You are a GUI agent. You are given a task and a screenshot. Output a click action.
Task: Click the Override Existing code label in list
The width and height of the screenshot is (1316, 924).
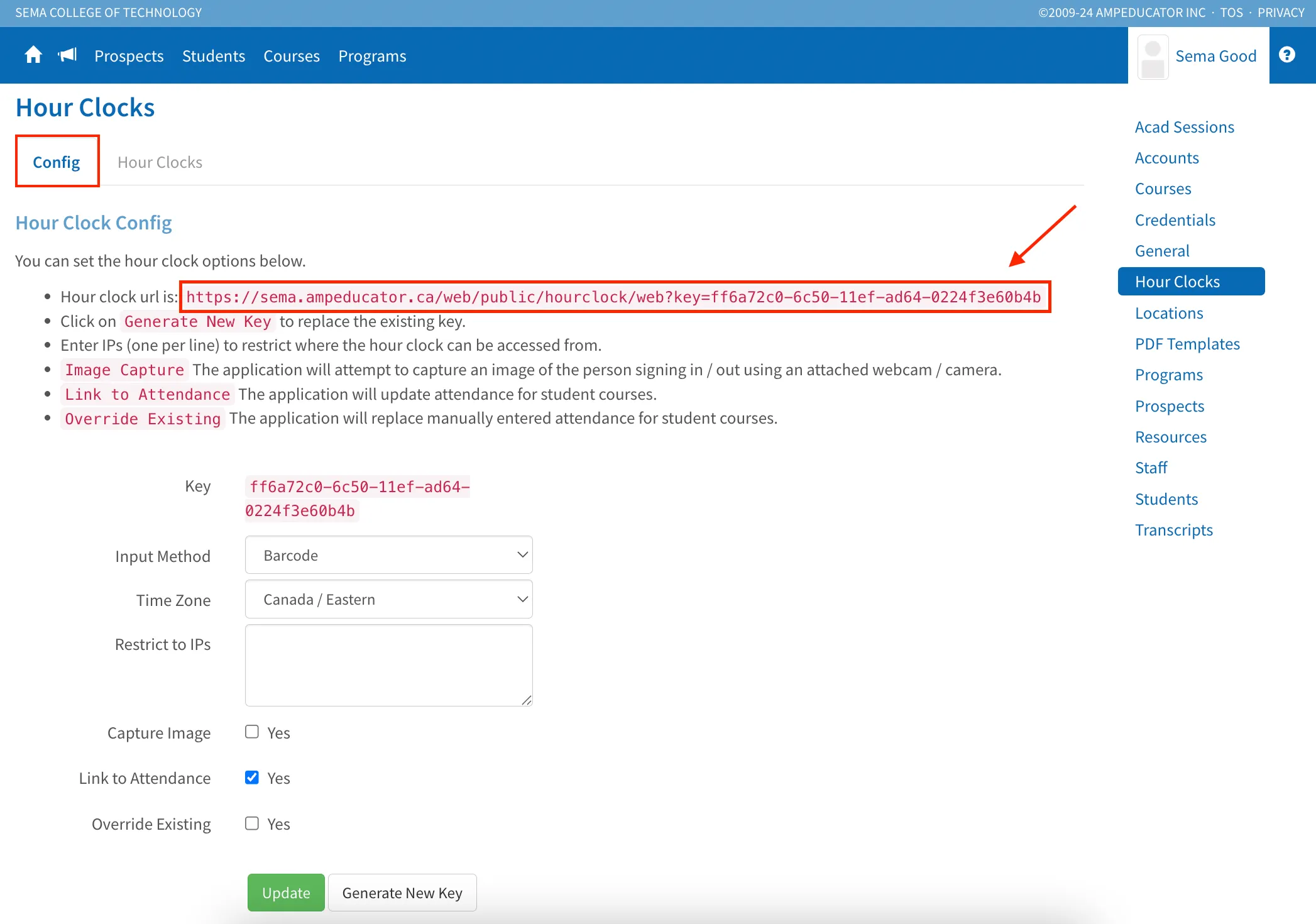(x=143, y=419)
